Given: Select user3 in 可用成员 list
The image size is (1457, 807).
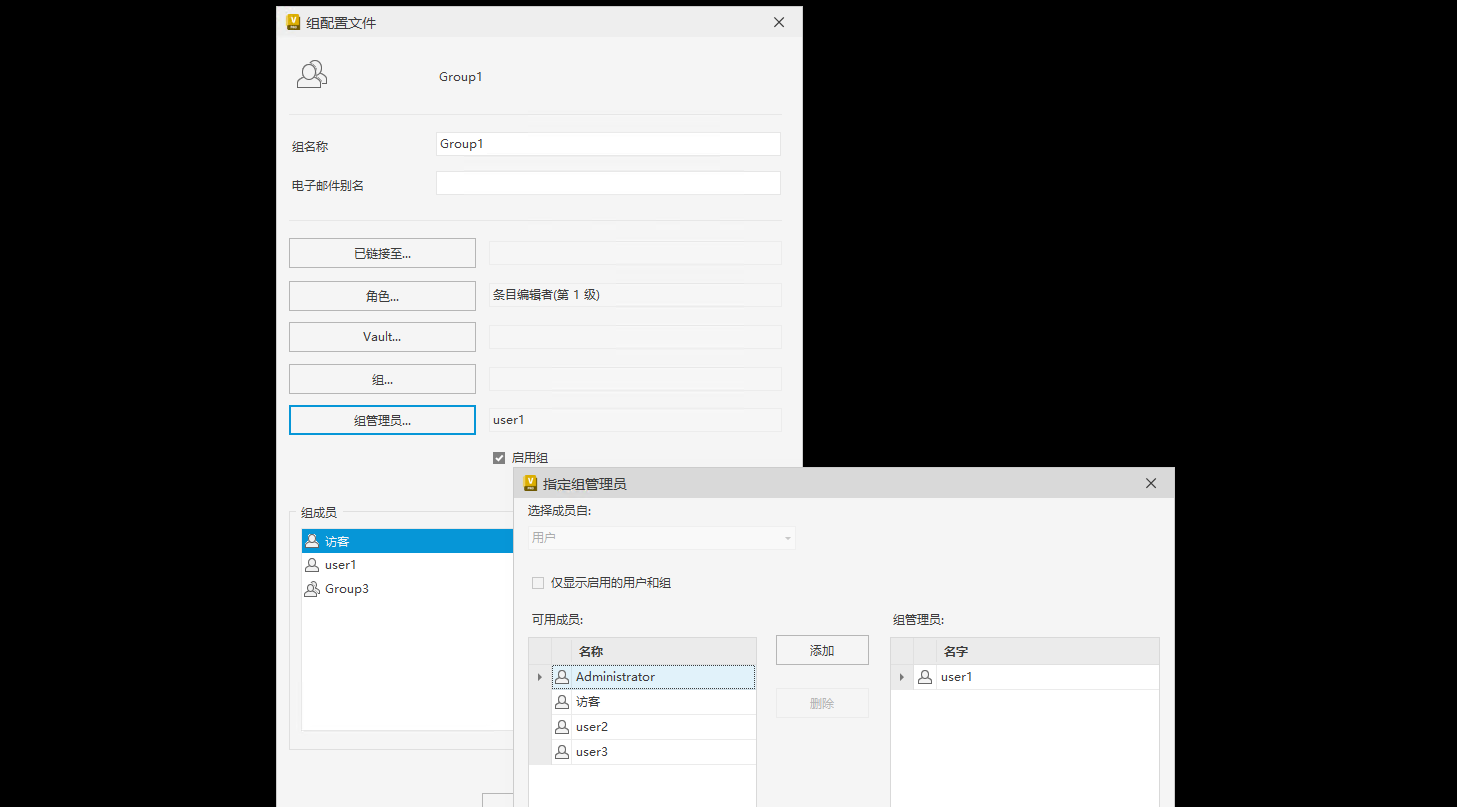Looking at the screenshot, I should pyautogui.click(x=653, y=752).
